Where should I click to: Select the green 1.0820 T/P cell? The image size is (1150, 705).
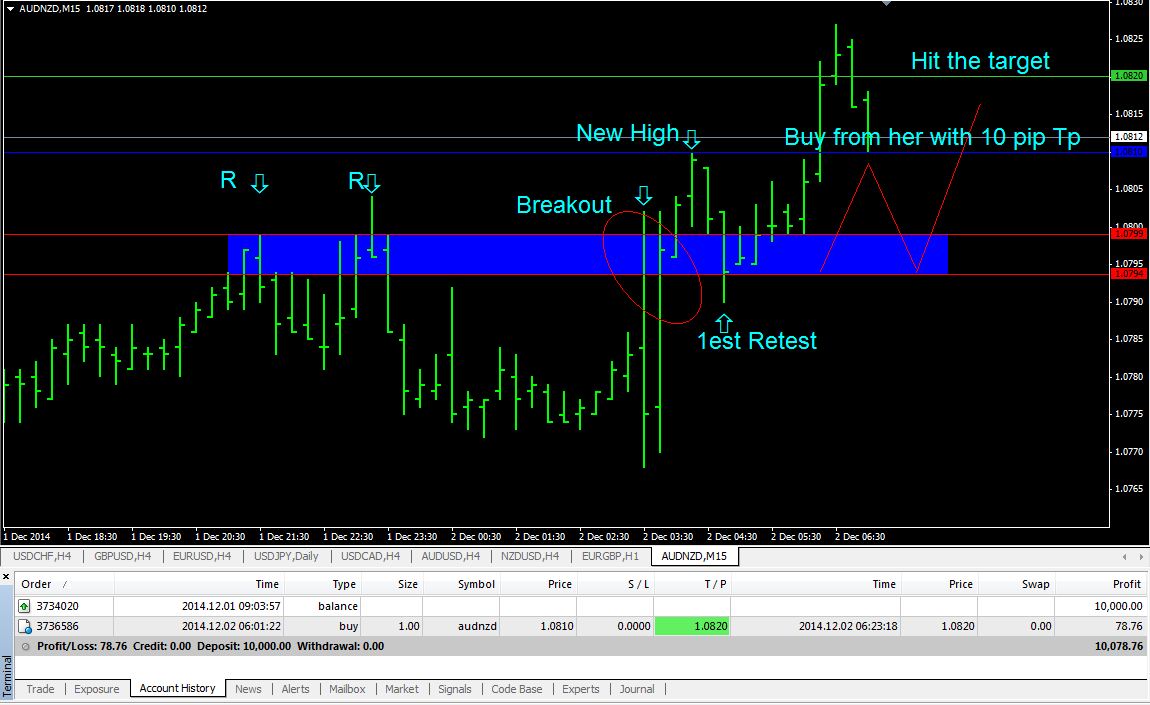point(692,626)
